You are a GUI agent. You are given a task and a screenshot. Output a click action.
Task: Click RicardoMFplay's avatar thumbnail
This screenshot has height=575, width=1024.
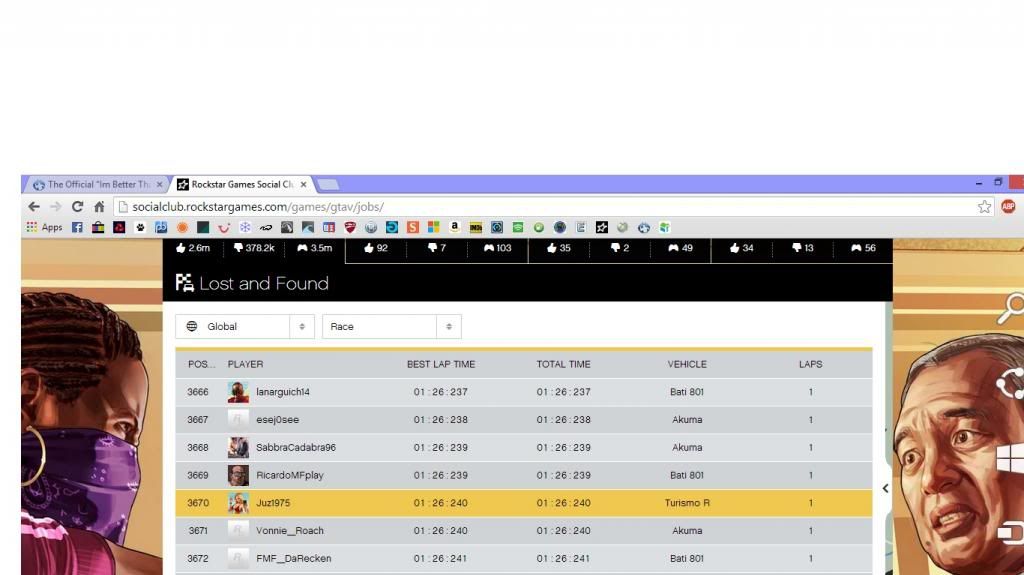pos(238,475)
